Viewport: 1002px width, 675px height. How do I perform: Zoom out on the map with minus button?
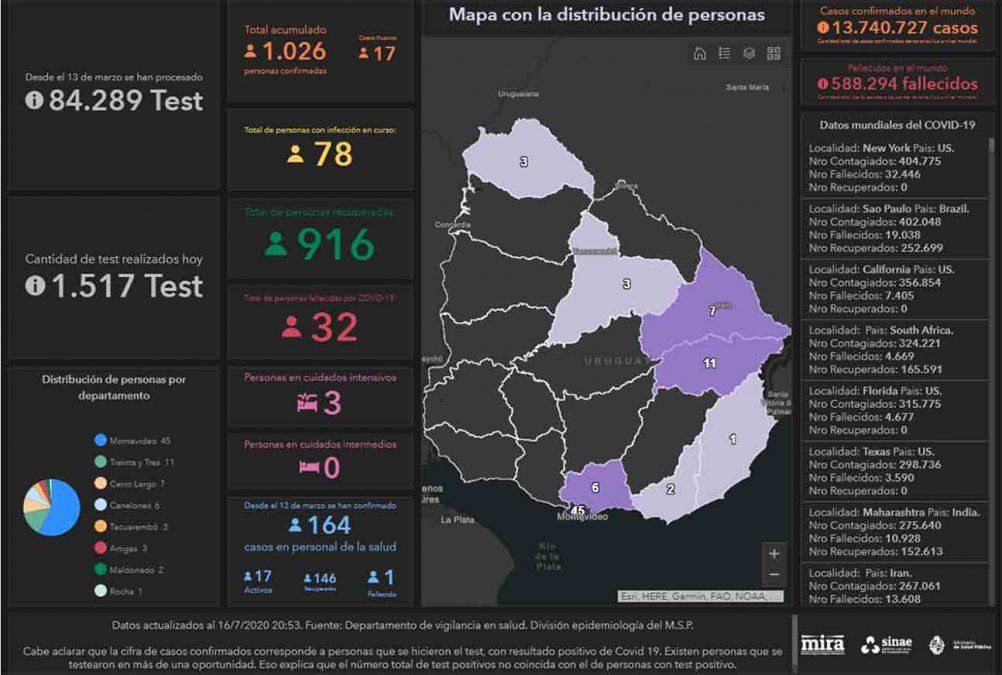point(774,575)
